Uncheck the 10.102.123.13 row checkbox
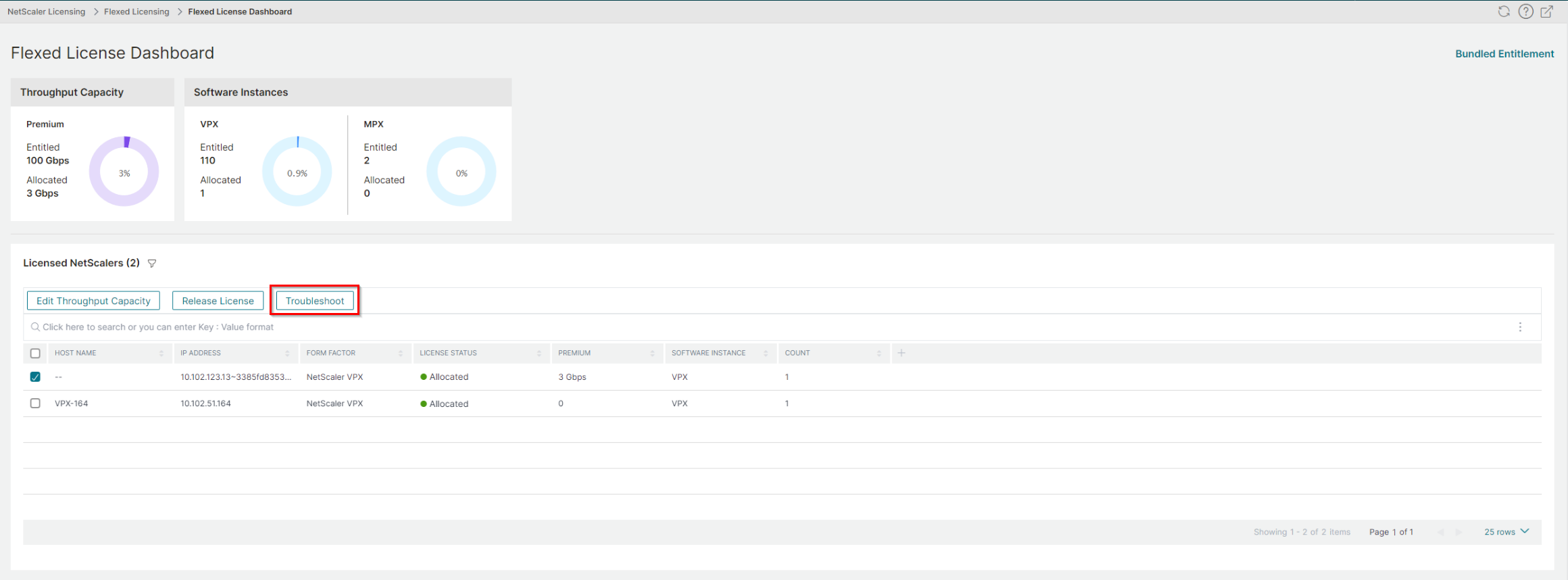 tap(35, 377)
